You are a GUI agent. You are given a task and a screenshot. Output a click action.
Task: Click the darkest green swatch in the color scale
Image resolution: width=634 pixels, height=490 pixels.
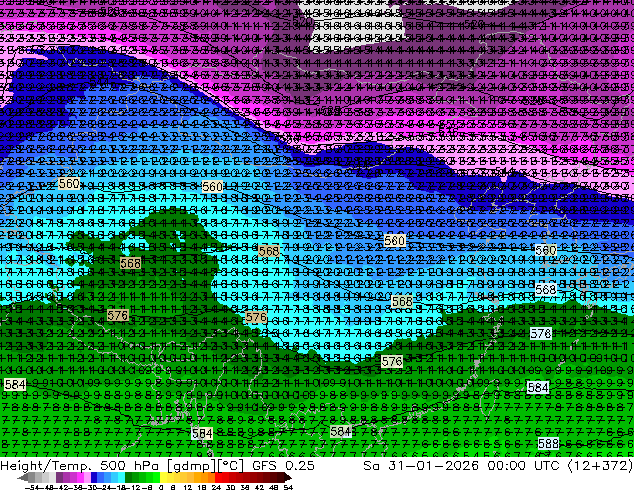coord(129,478)
